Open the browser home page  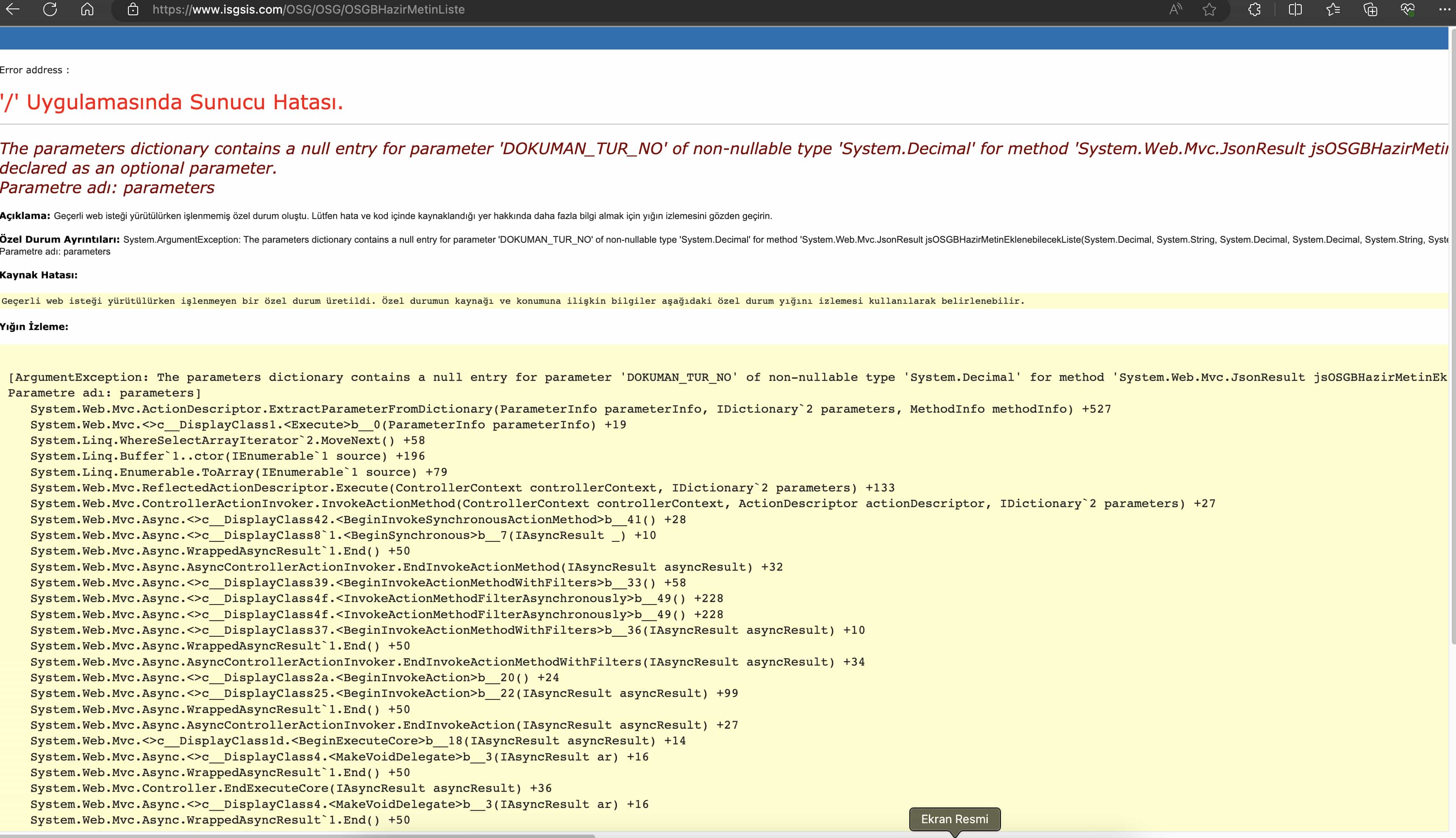tap(87, 9)
